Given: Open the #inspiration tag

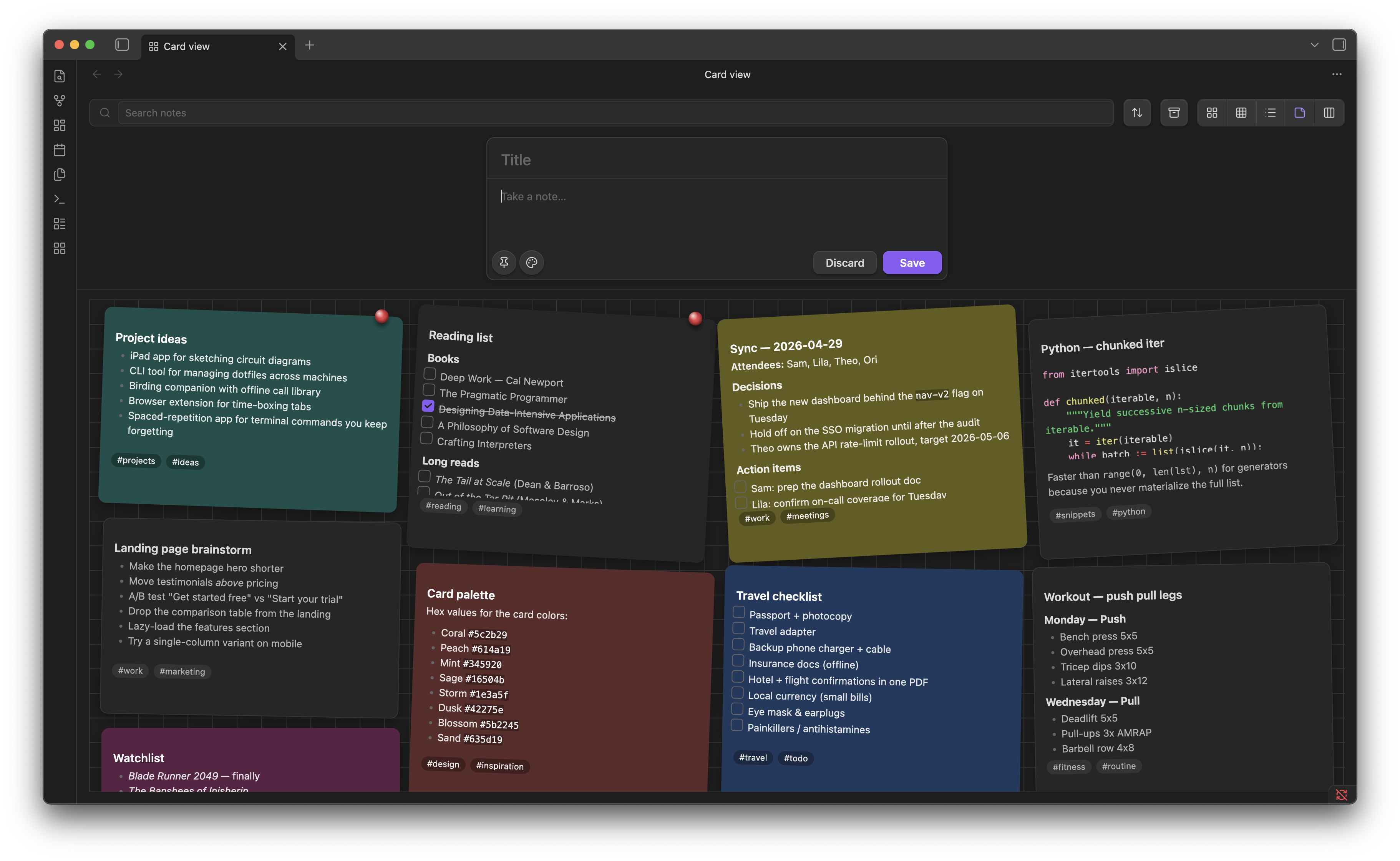Looking at the screenshot, I should pos(500,766).
